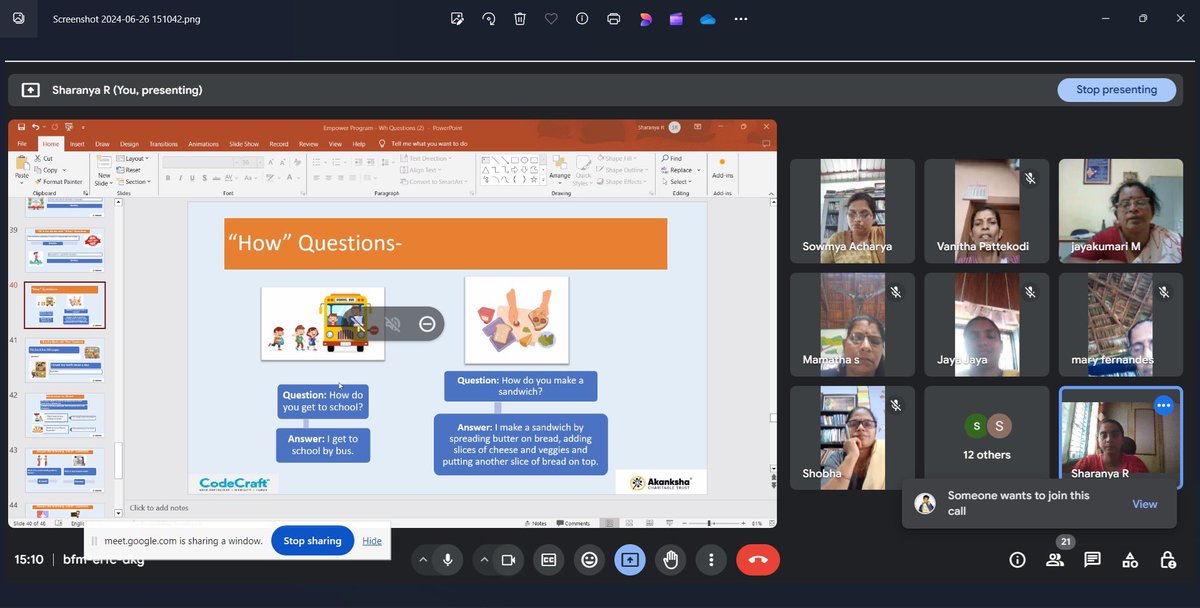
Task: Leave the call with the red button
Action: 758,560
